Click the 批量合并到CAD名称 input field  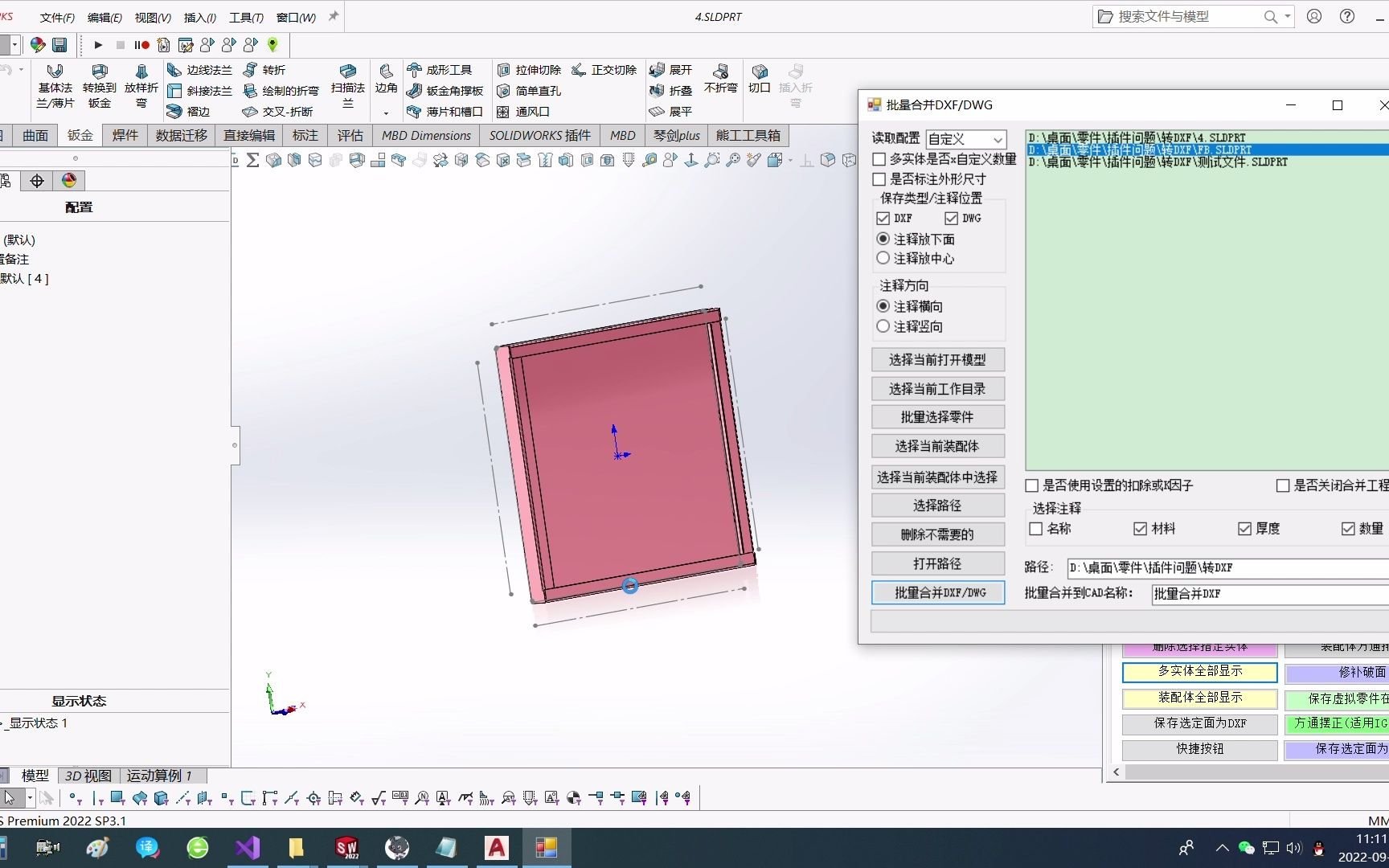point(1270,594)
